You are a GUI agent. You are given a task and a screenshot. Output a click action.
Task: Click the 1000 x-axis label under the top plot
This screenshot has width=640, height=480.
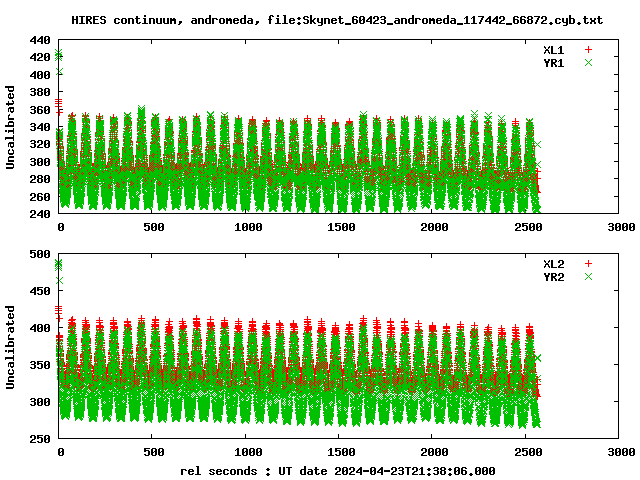click(248, 227)
